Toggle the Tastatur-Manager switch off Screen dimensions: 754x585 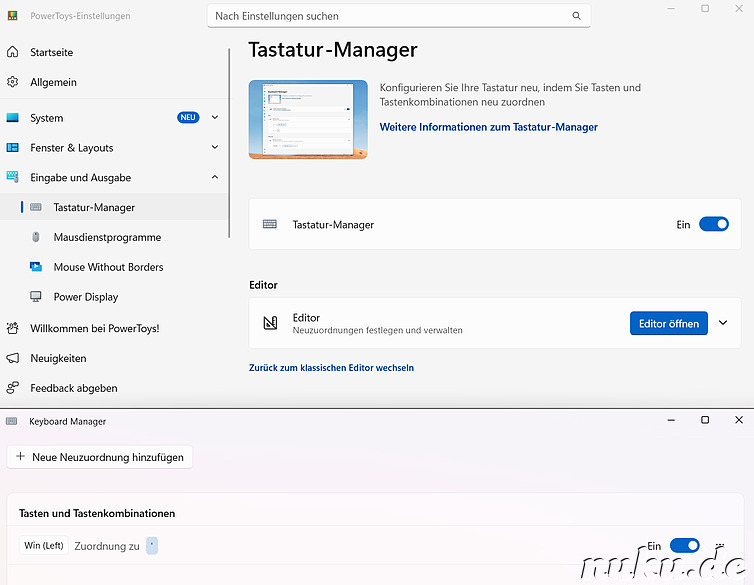pyautogui.click(x=714, y=224)
